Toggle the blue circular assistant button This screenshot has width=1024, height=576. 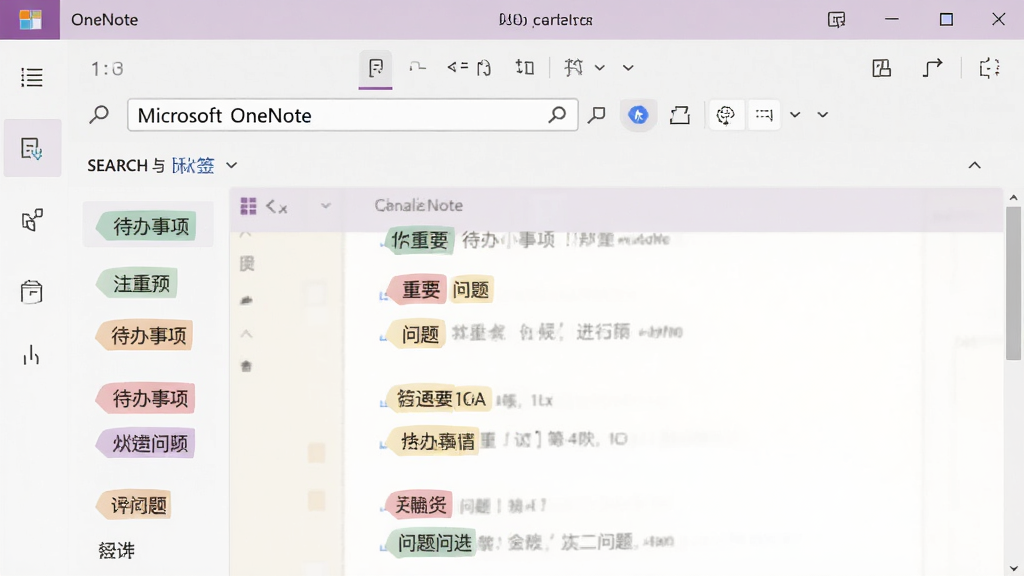pos(638,115)
